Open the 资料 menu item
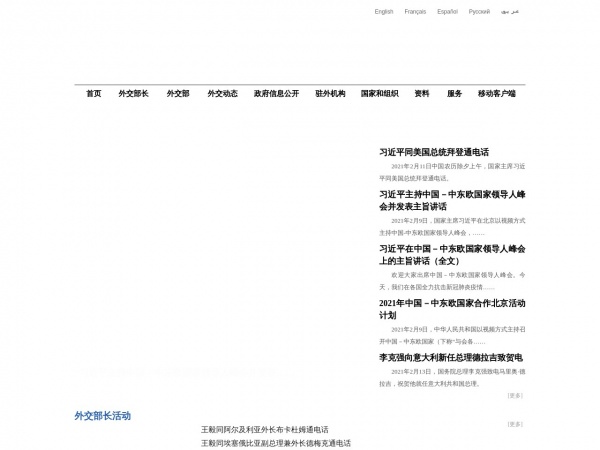Viewport: 600px width, 450px height. coord(422,93)
